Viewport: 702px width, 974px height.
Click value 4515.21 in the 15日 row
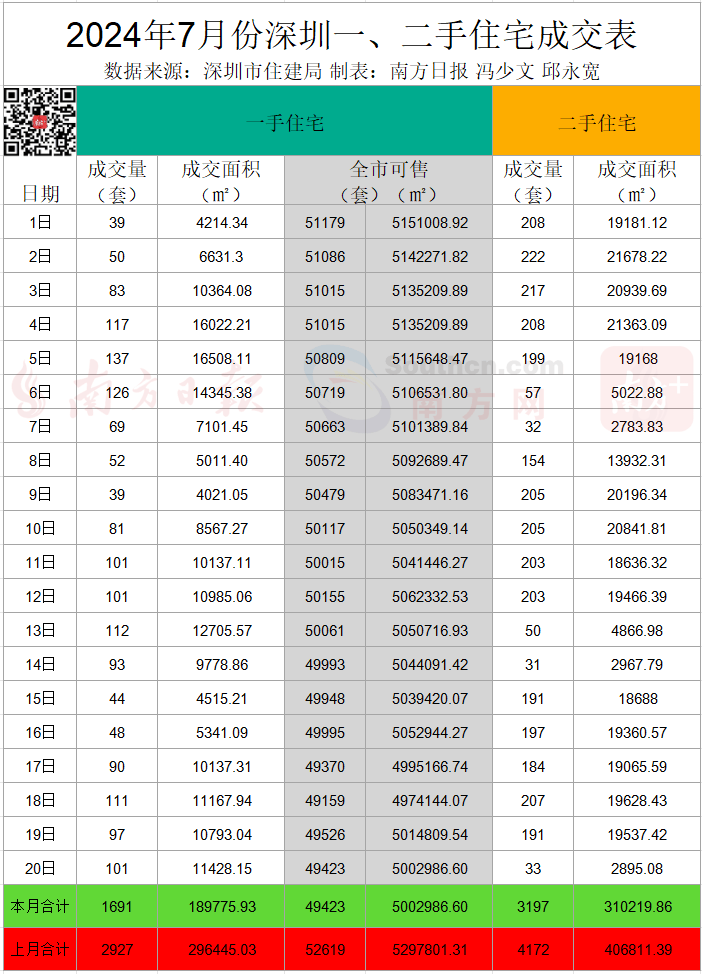point(222,699)
